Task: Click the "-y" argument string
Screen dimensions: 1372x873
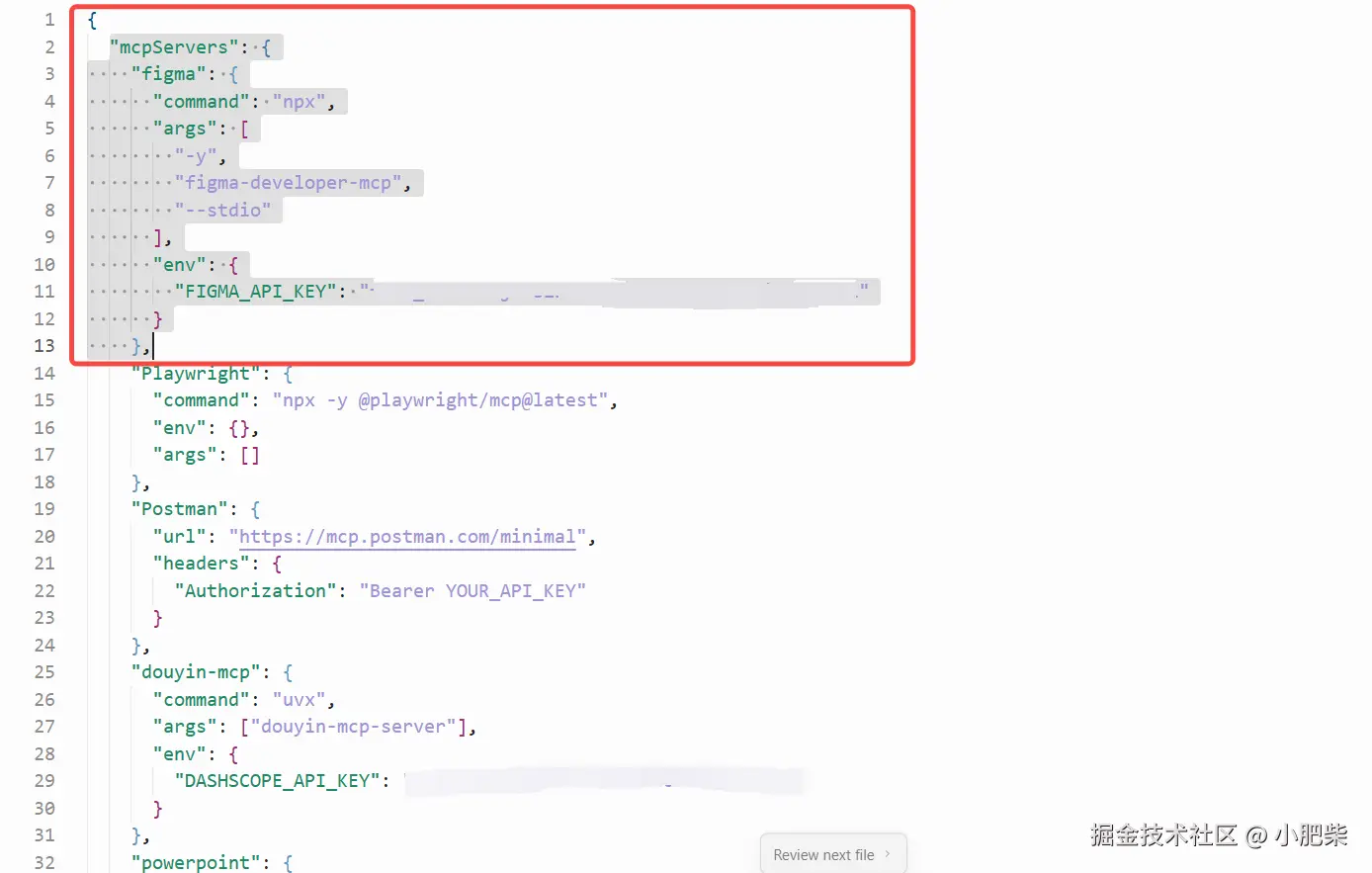Action: pyautogui.click(x=196, y=156)
